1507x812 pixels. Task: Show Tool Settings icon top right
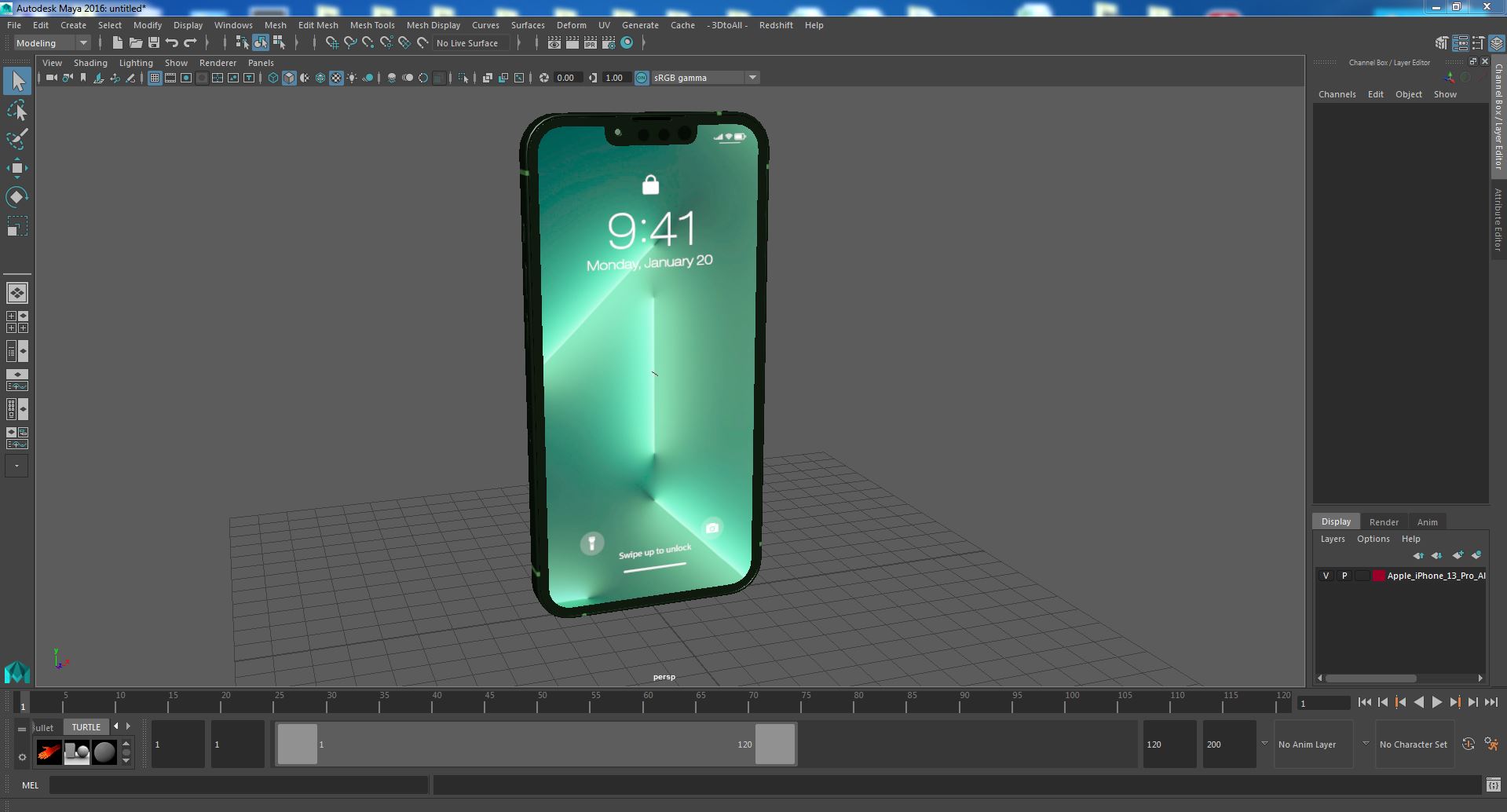click(x=1478, y=43)
